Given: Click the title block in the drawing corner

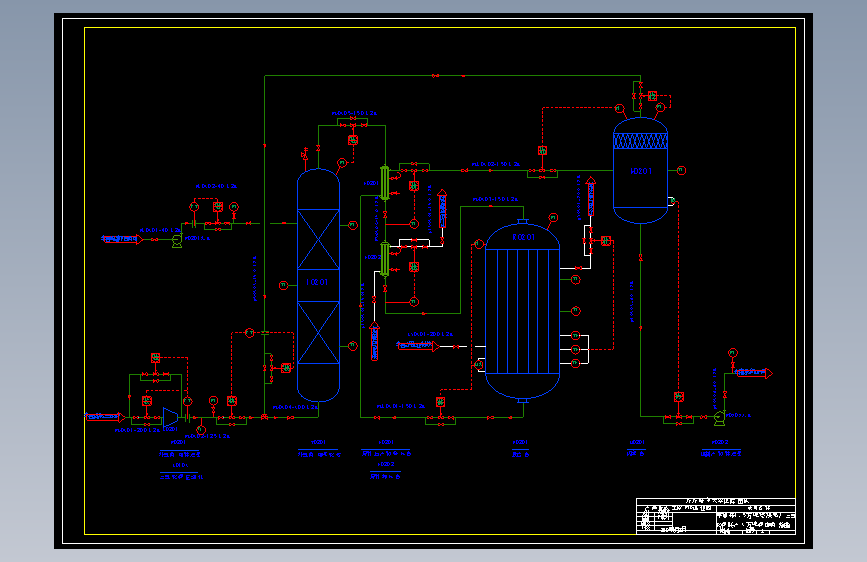Looking at the screenshot, I should click(716, 516).
